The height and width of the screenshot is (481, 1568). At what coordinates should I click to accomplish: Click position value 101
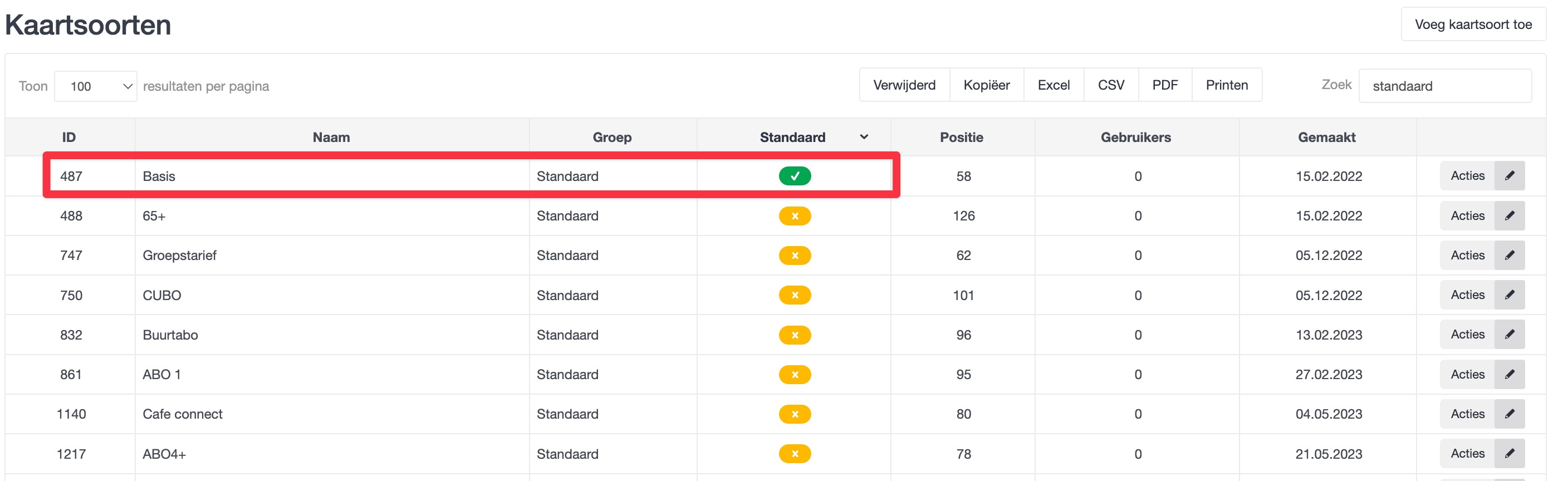963,295
